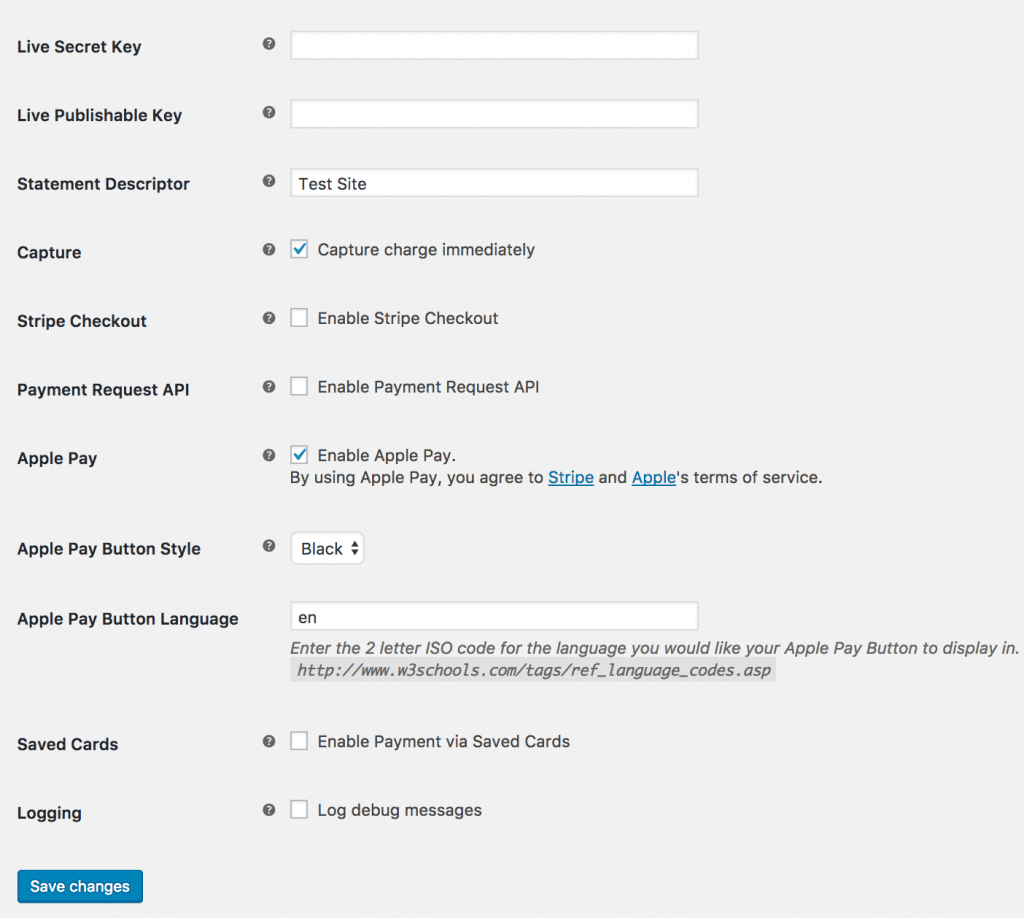
Task: Click the Logging help icon
Action: click(269, 810)
